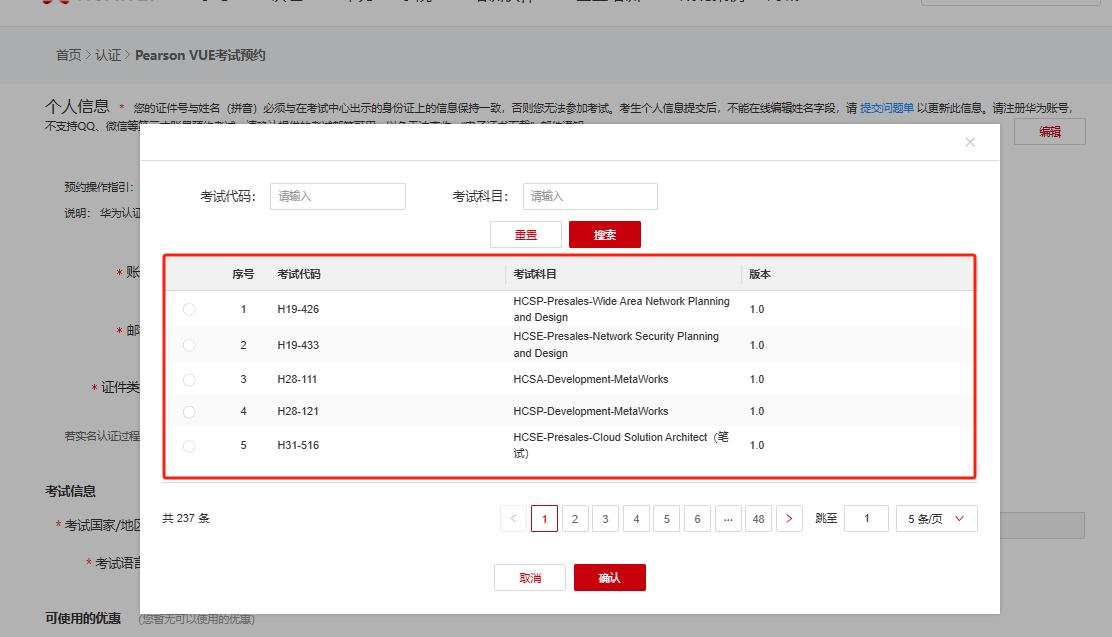Viewport: 1112px width, 637px height.
Task: Click the 共 237 条 total count
Action: 186,519
